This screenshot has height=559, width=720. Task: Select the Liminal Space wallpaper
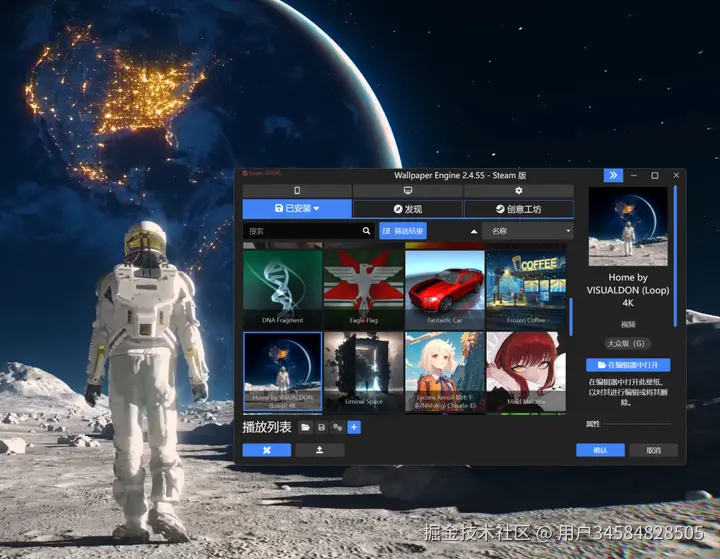coord(364,372)
